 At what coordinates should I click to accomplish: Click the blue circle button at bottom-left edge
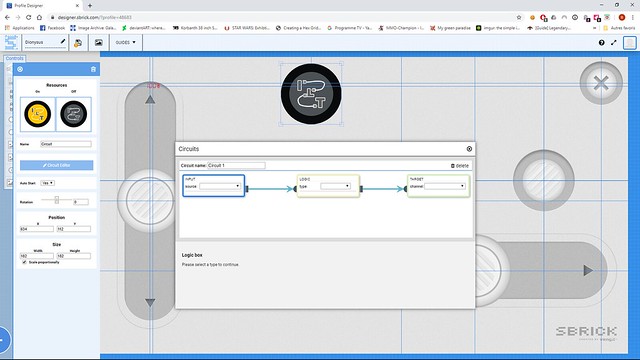click(3, 340)
